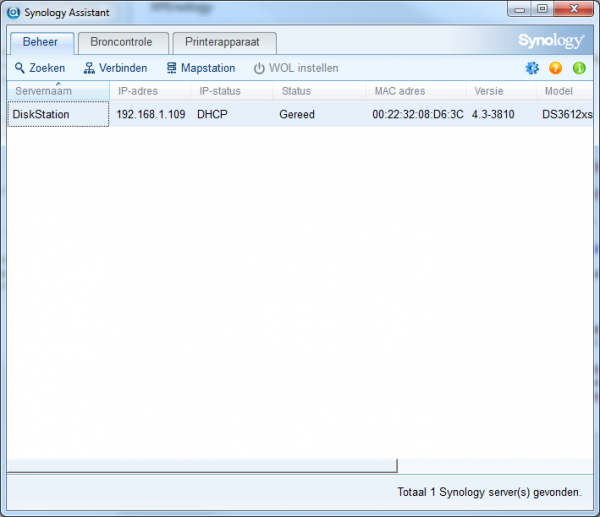
Task: Minimize the Synology Assistant window
Action: pyautogui.click(x=519, y=9)
